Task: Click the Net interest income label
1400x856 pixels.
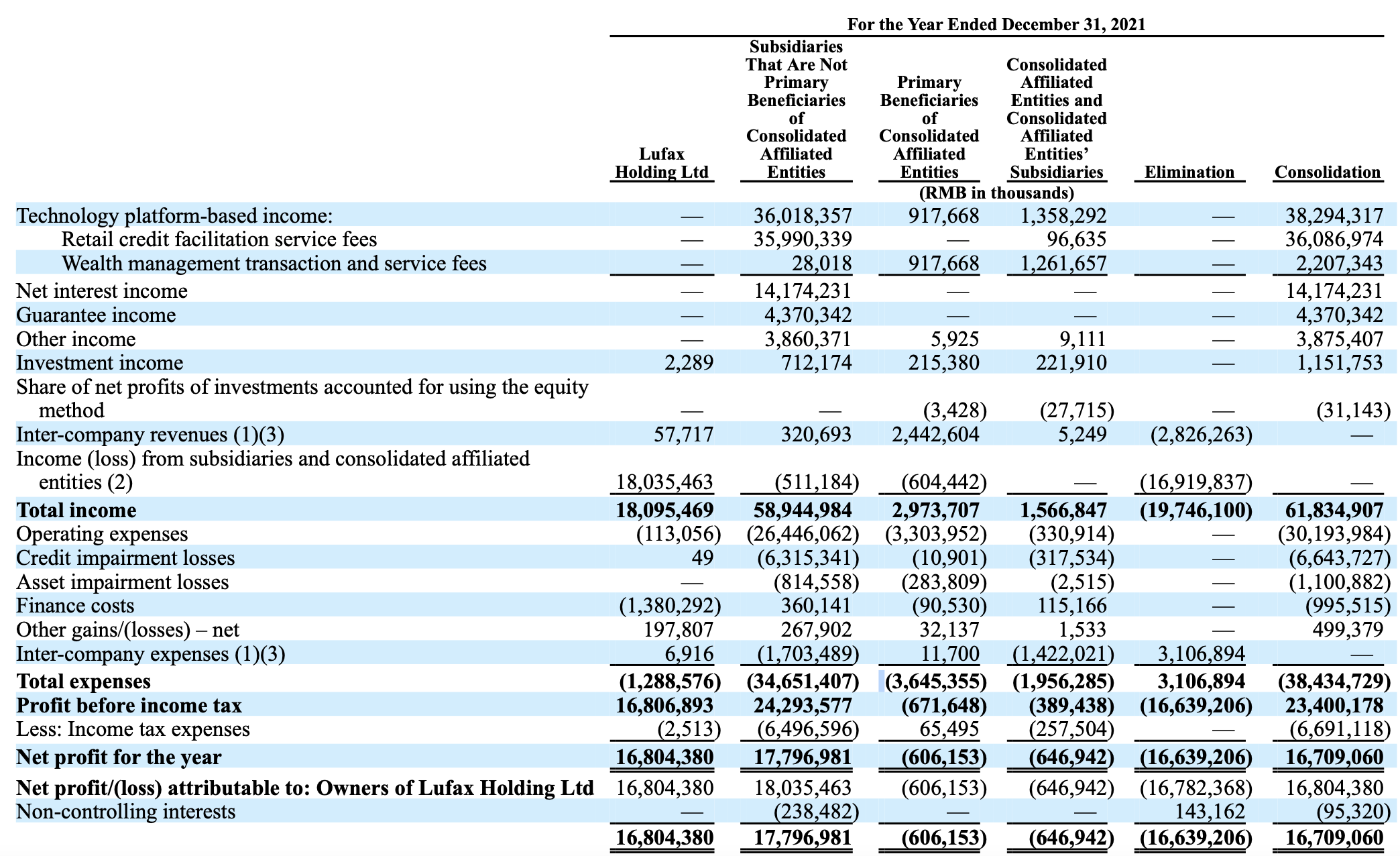Action: tap(102, 291)
